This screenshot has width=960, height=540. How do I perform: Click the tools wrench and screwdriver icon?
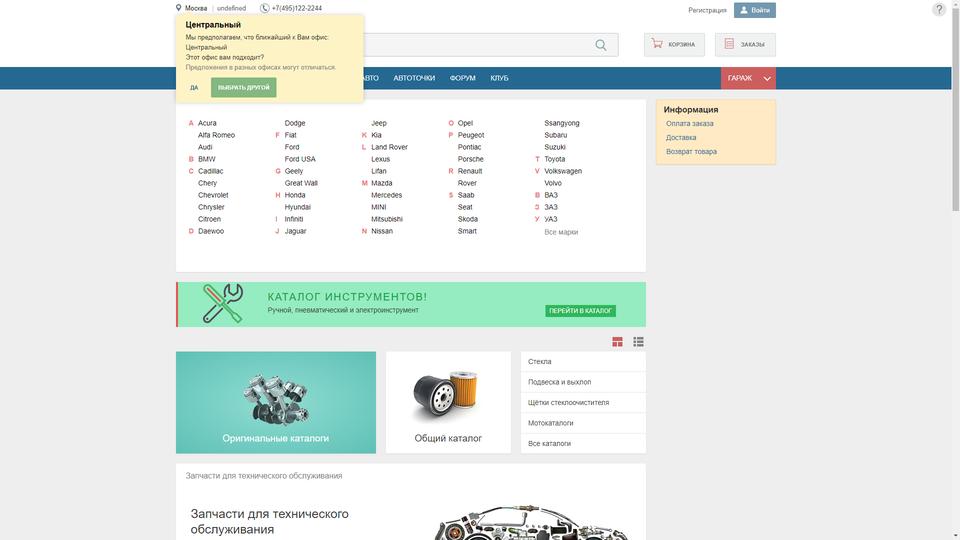(x=223, y=303)
